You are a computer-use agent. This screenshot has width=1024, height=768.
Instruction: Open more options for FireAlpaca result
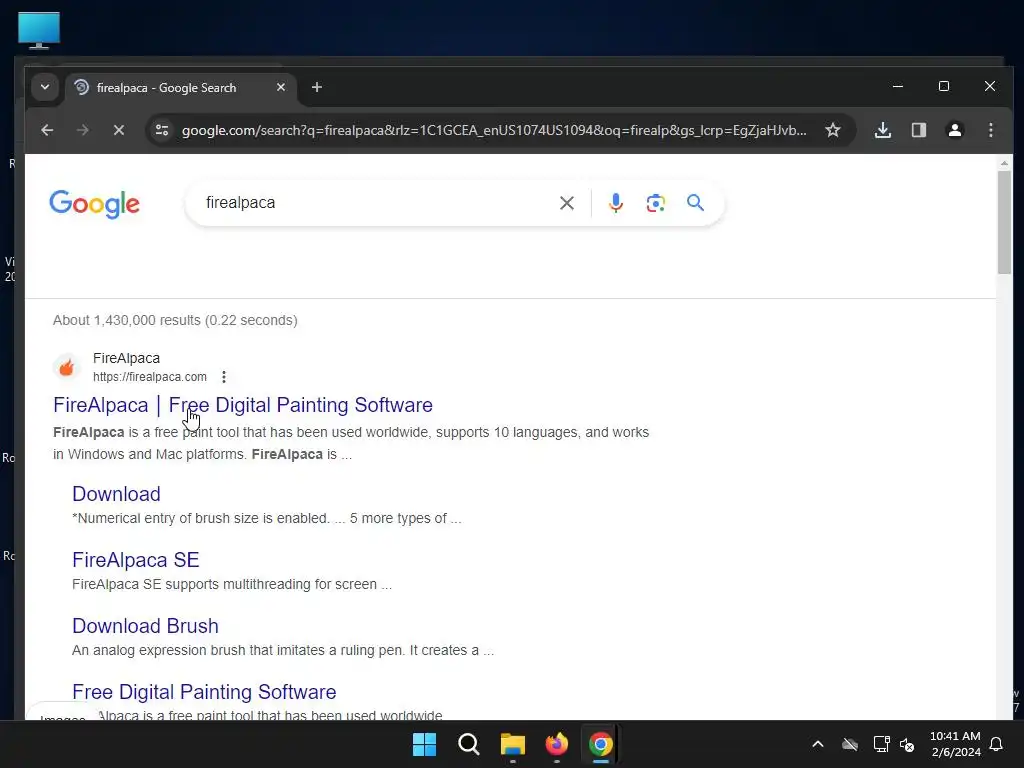(224, 377)
